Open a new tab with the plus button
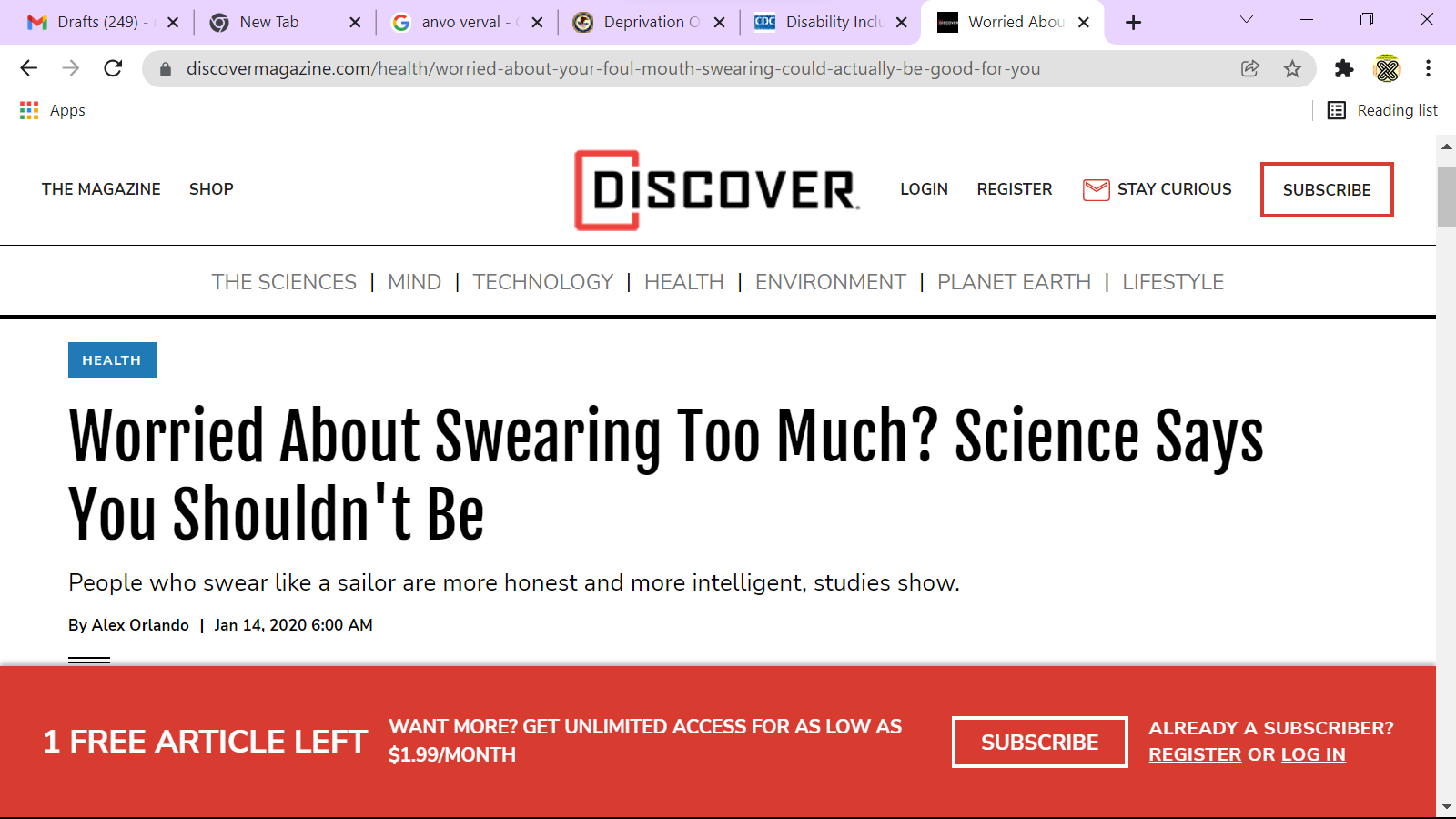 (x=1133, y=22)
